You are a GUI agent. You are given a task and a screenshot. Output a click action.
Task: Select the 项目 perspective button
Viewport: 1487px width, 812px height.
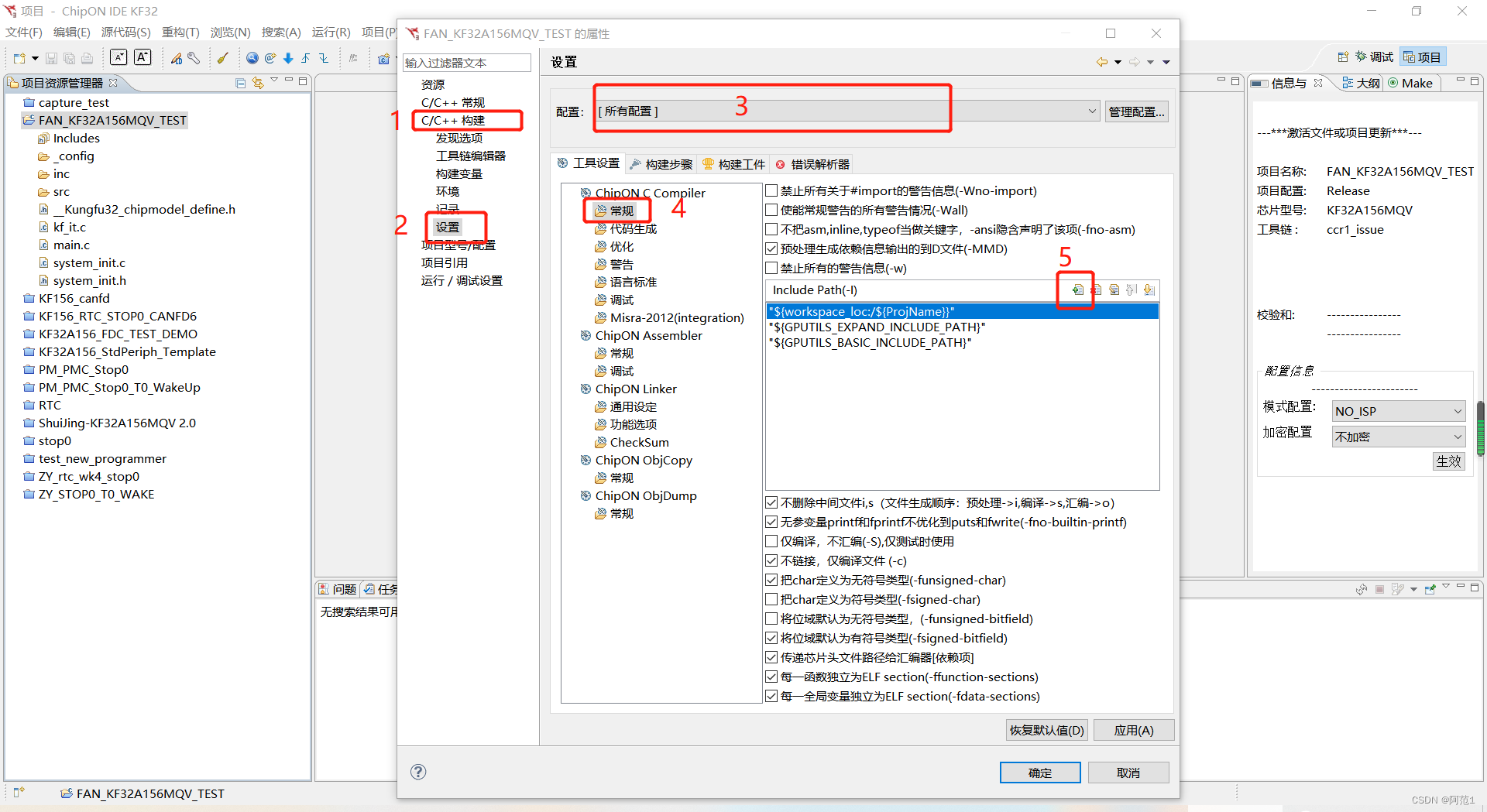[1422, 57]
